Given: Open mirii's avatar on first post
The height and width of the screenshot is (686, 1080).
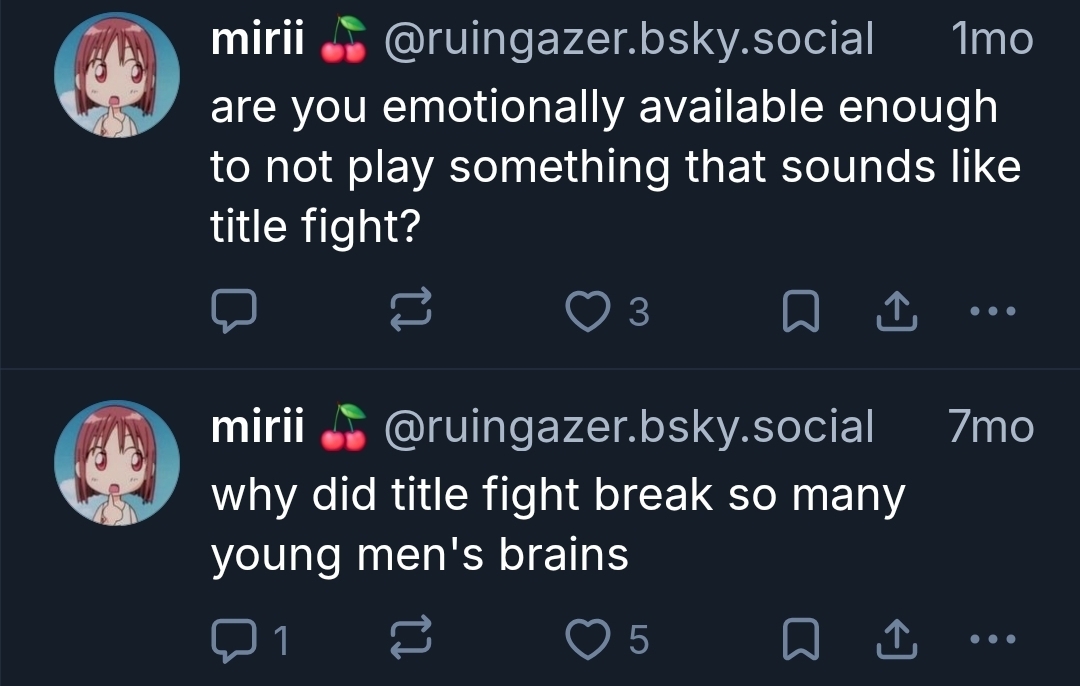Looking at the screenshot, I should [116, 75].
